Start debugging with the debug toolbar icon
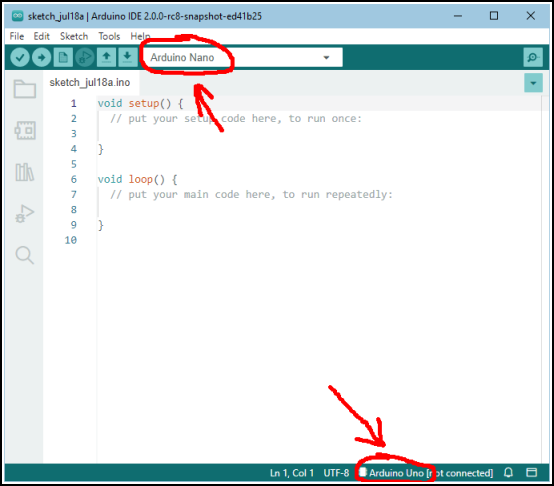554x486 pixels. pos(85,57)
